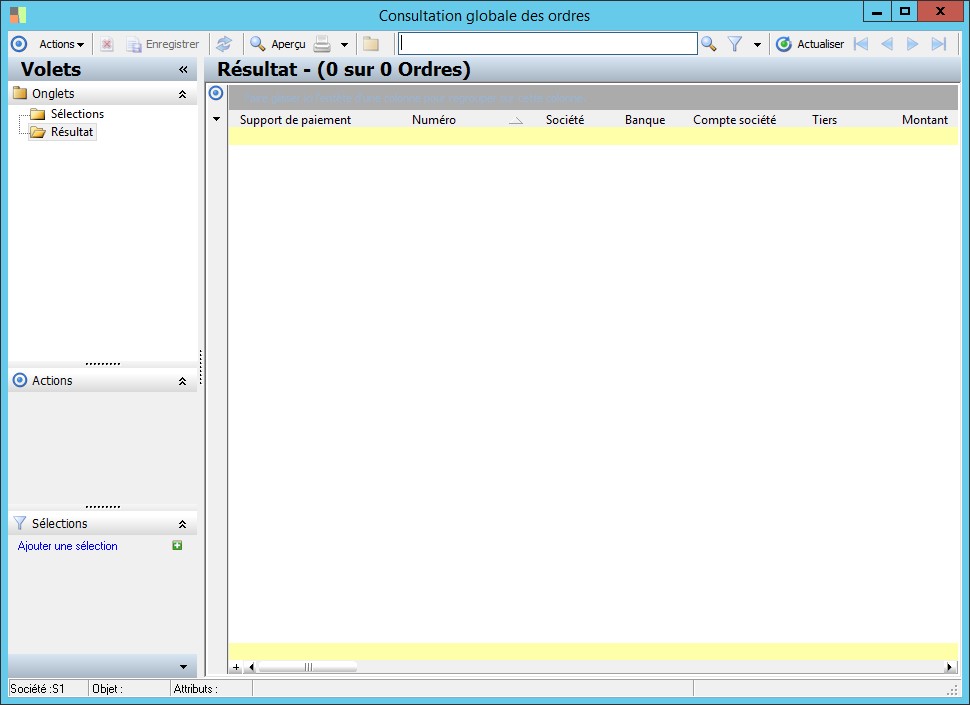
Task: Go to first record navigation arrow
Action: 861,44
